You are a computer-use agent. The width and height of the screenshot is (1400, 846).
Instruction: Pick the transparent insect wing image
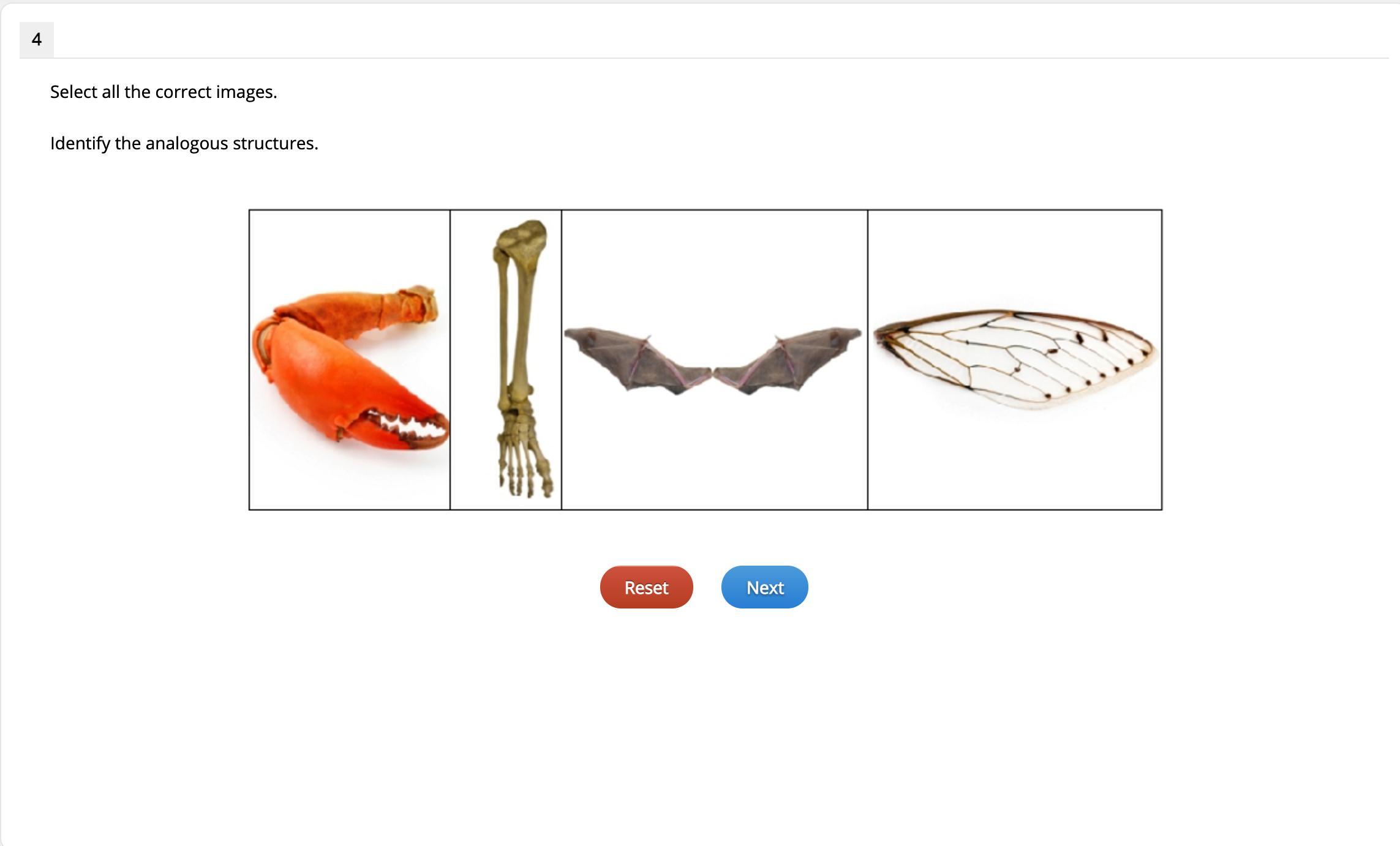[x=1015, y=360]
